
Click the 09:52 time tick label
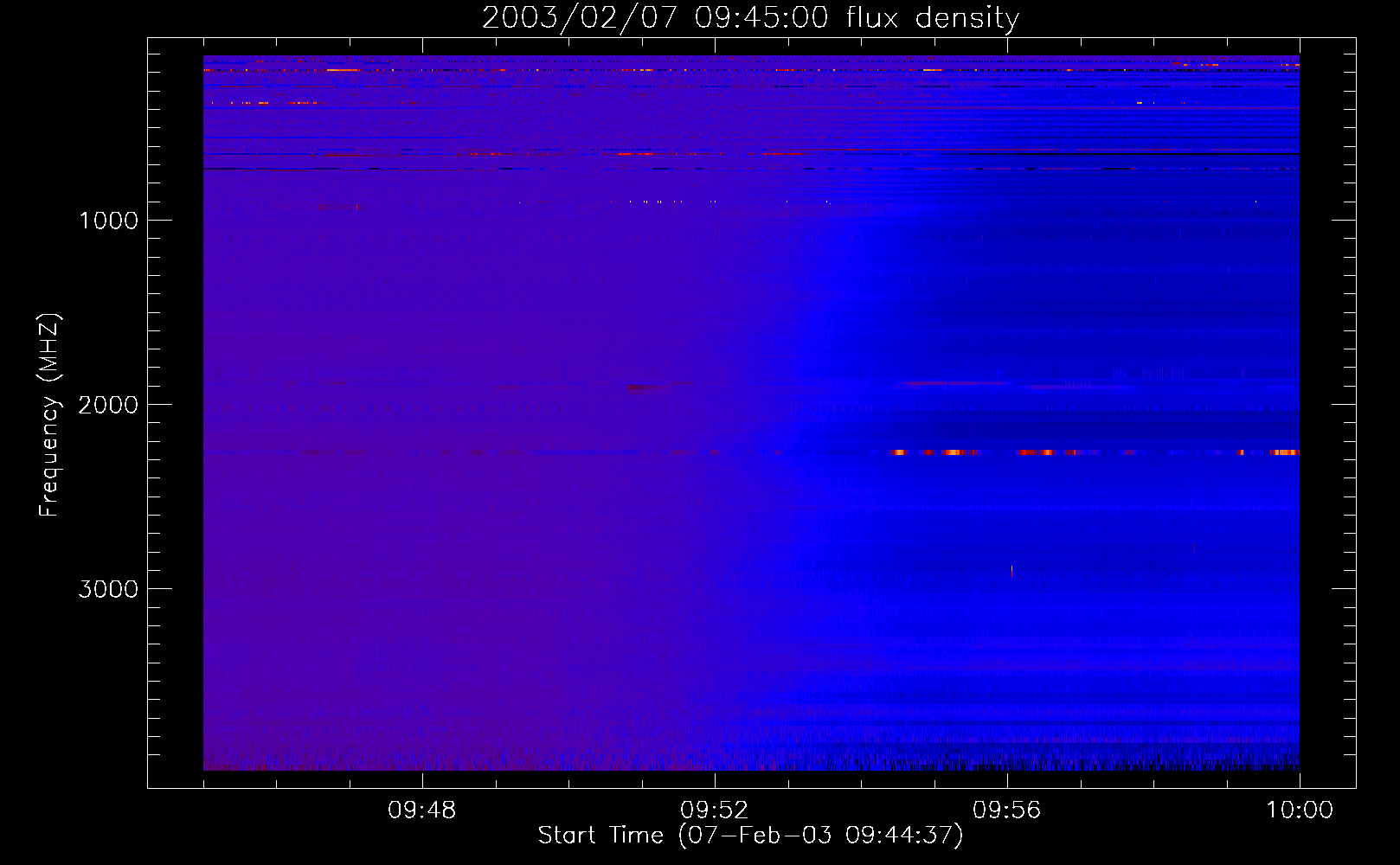click(714, 811)
